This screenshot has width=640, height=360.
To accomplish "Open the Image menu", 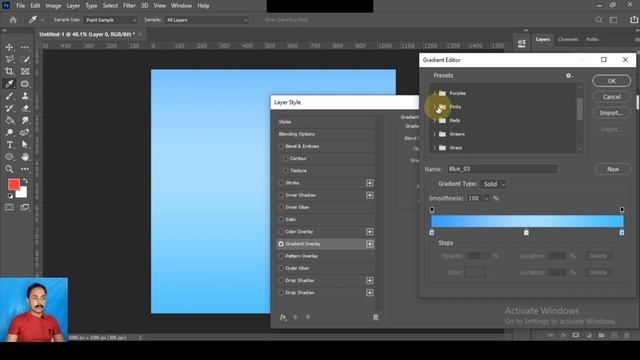I will 53,6.
